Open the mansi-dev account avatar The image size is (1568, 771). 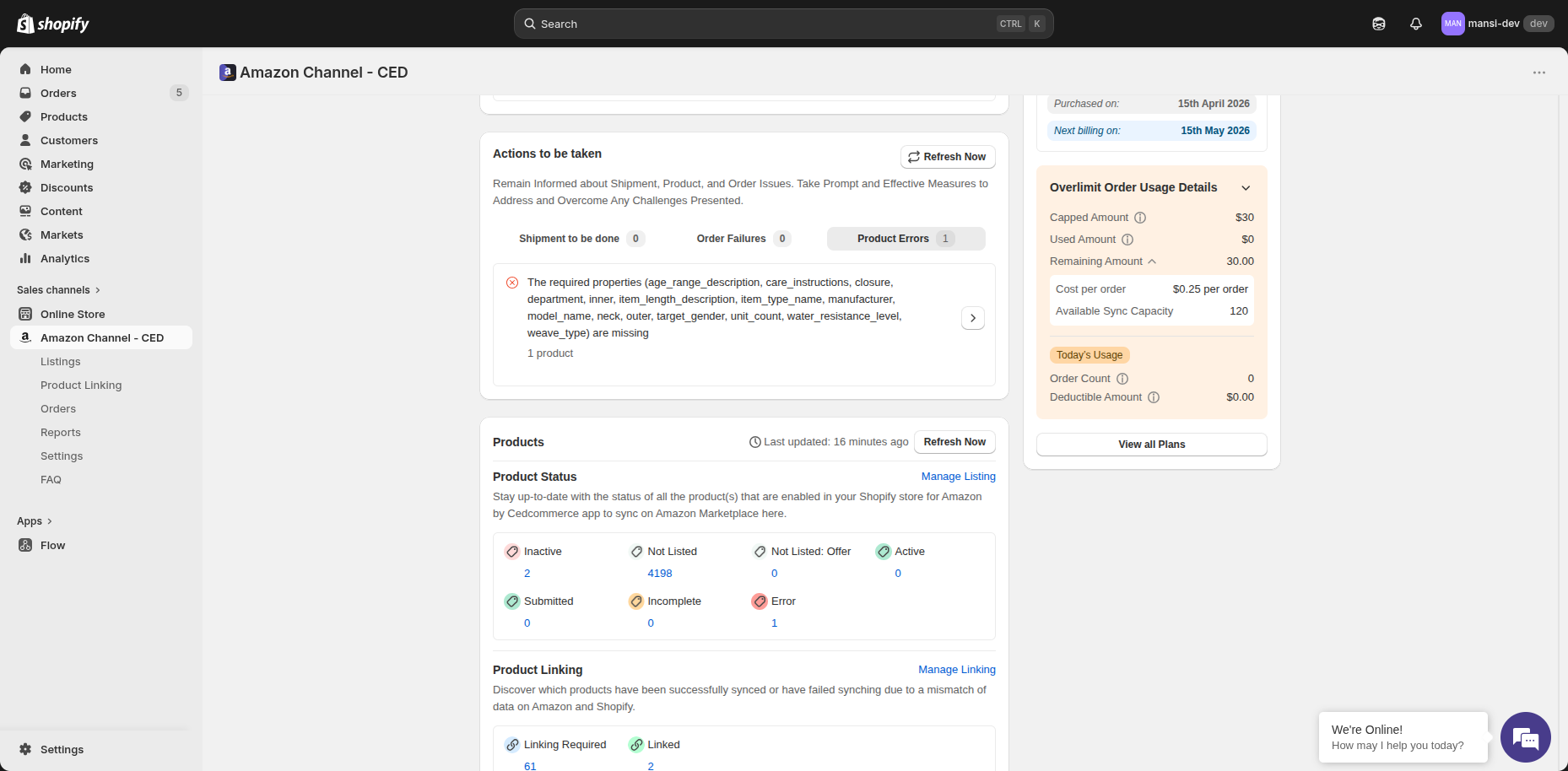pyautogui.click(x=1452, y=24)
